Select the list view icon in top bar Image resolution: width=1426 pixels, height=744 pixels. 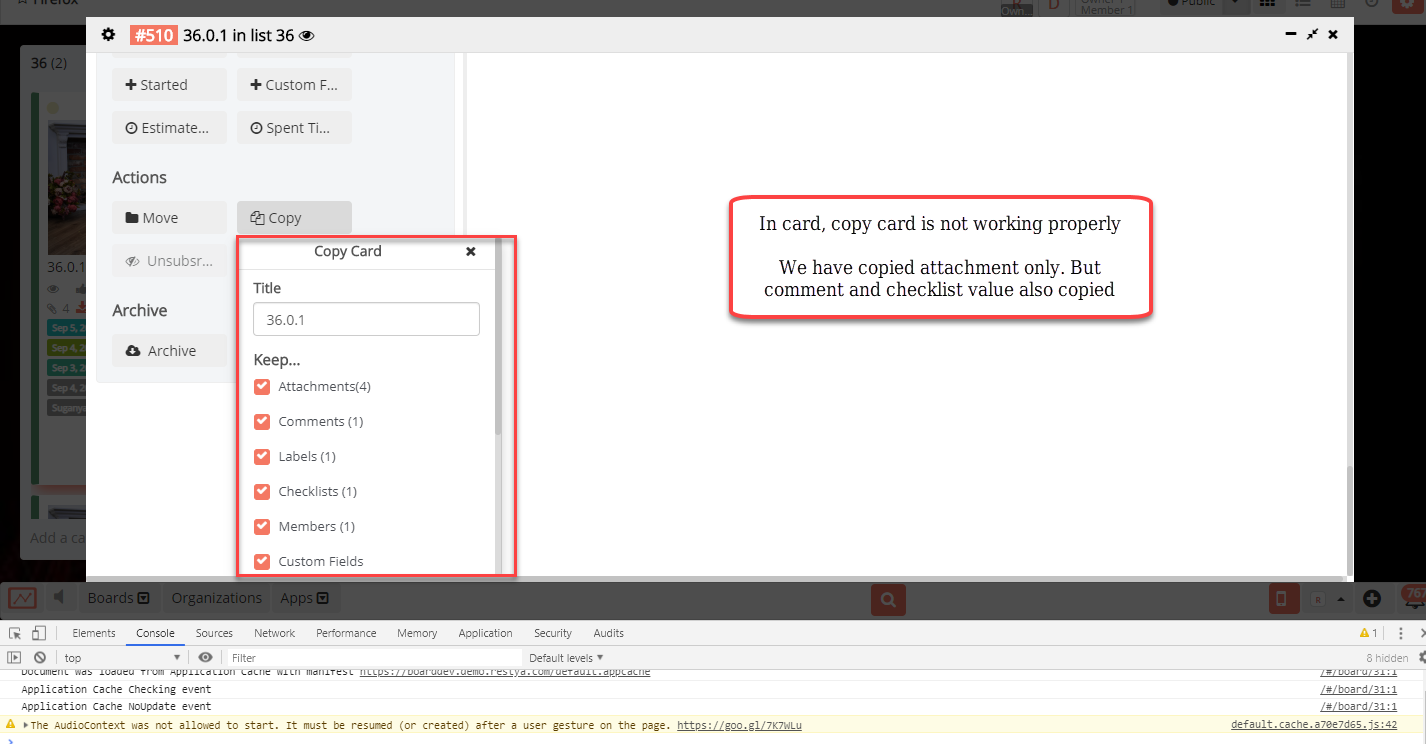[x=1302, y=5]
